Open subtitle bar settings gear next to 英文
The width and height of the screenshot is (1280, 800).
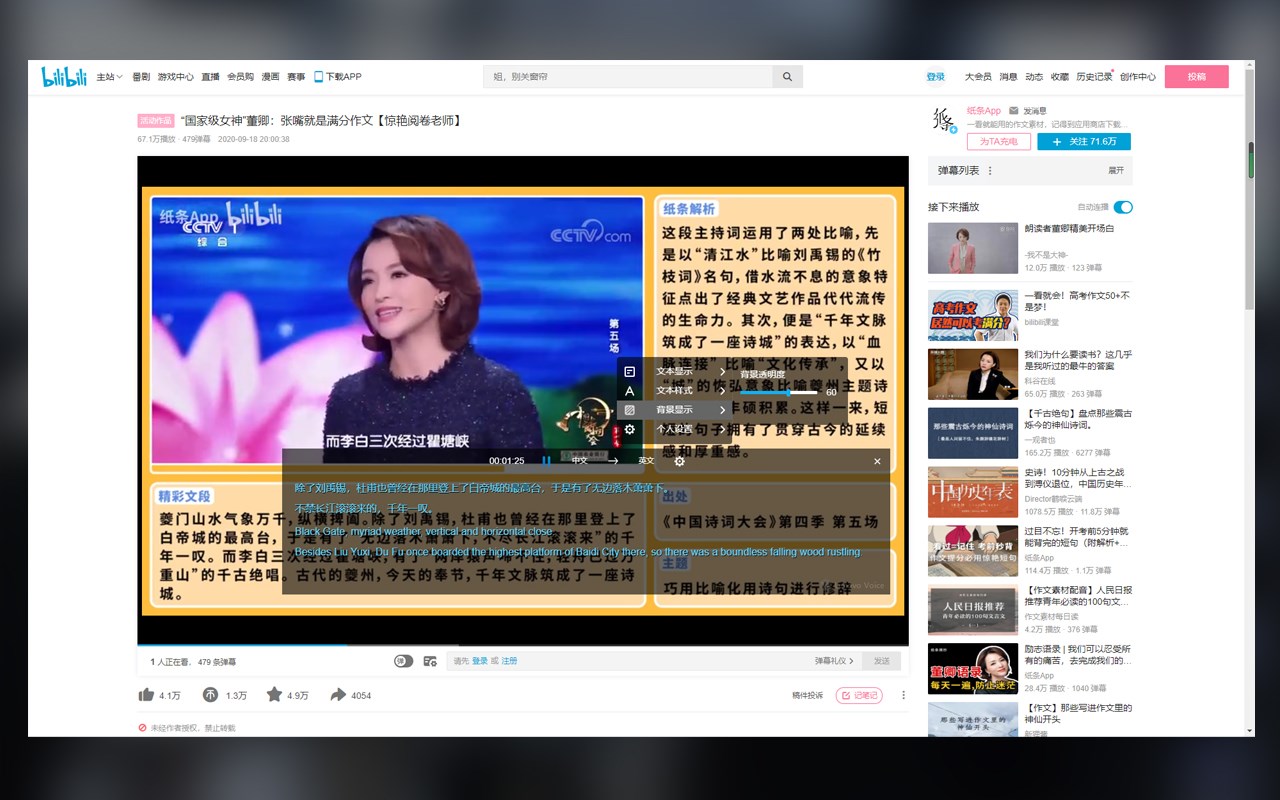coord(680,461)
